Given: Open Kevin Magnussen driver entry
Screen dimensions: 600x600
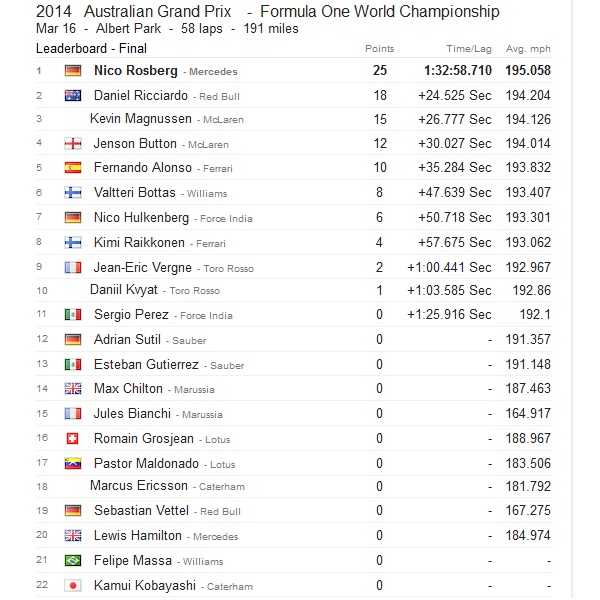Looking at the screenshot, I should click(x=167, y=119).
